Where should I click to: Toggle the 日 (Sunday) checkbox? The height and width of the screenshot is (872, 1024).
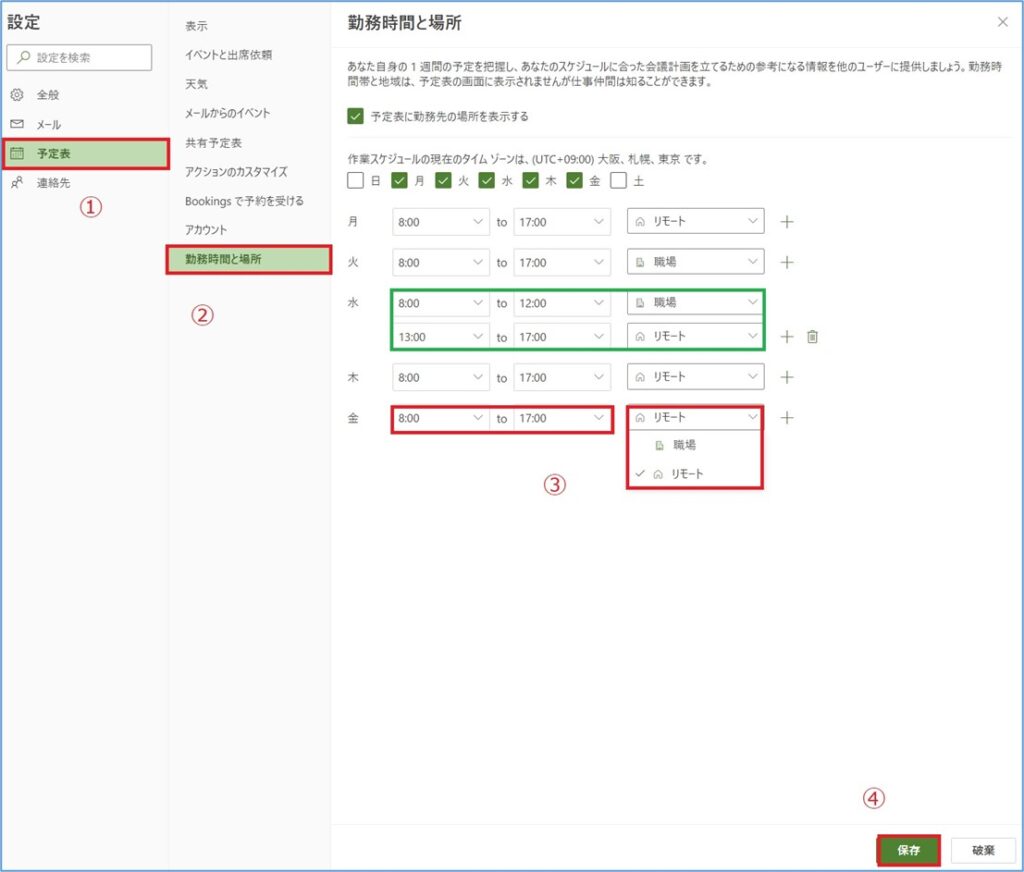point(355,181)
